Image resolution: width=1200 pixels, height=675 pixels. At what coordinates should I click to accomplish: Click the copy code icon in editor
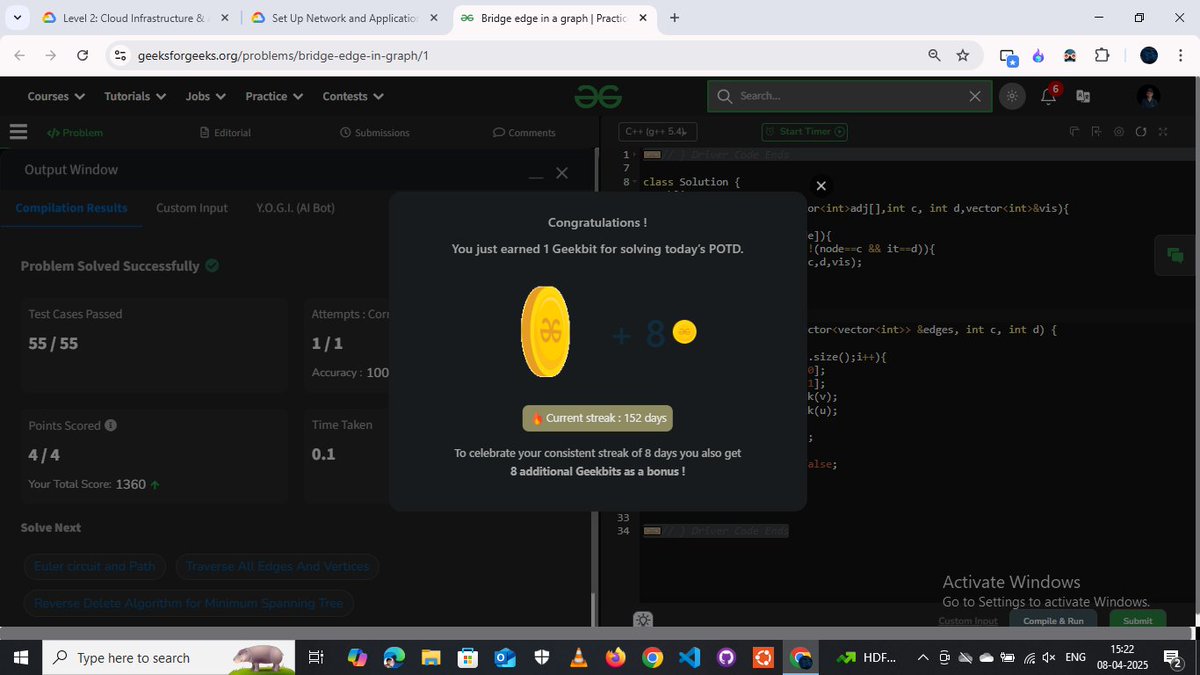click(x=1075, y=131)
